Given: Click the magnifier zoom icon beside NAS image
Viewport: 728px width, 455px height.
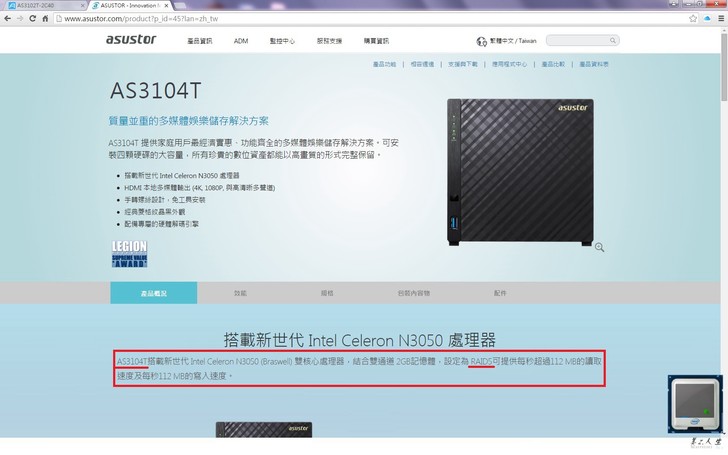Looking at the screenshot, I should coord(599,247).
